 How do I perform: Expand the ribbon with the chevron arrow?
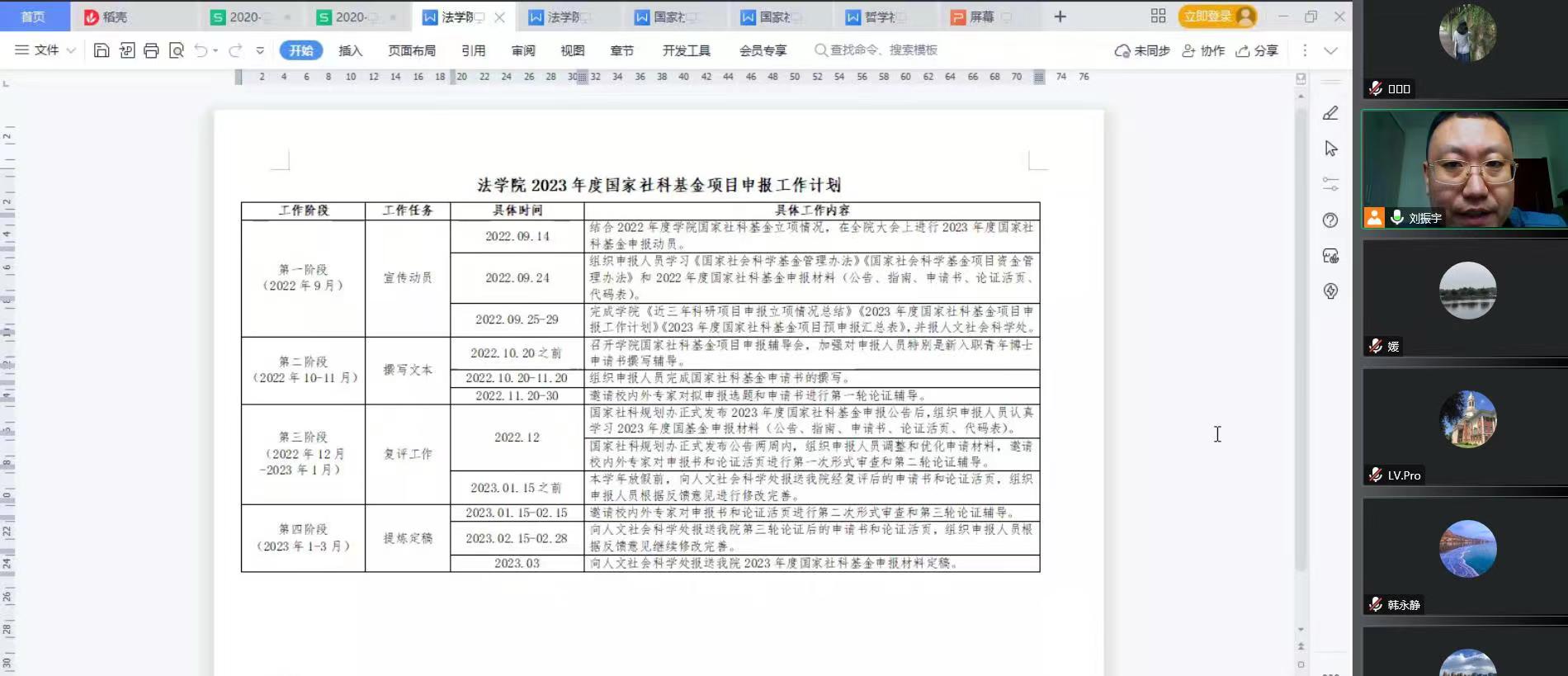point(1330,50)
